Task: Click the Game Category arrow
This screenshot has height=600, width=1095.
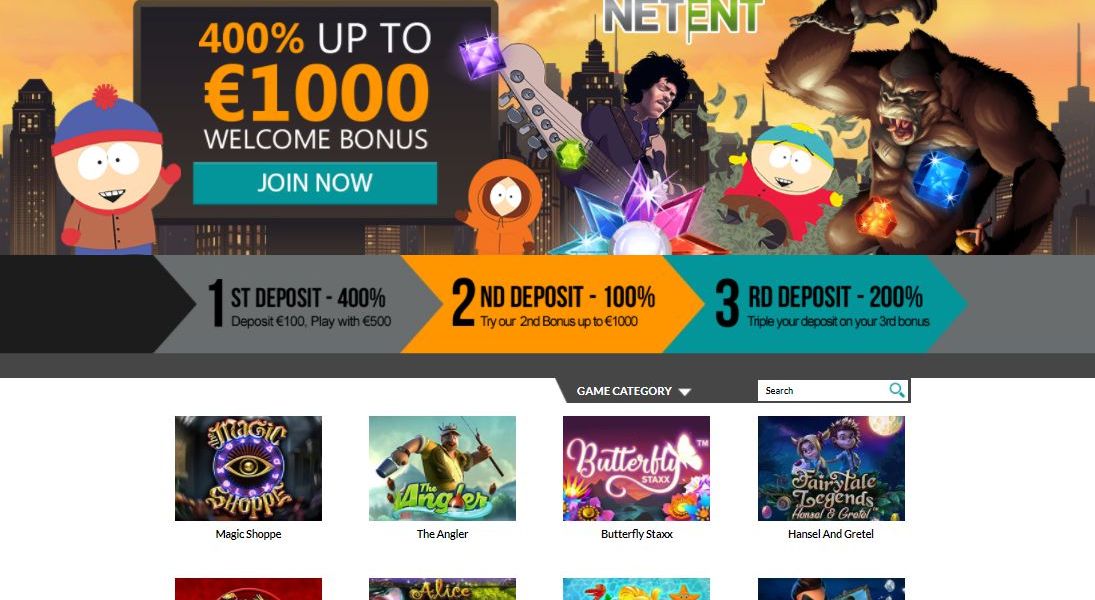Action: (684, 392)
